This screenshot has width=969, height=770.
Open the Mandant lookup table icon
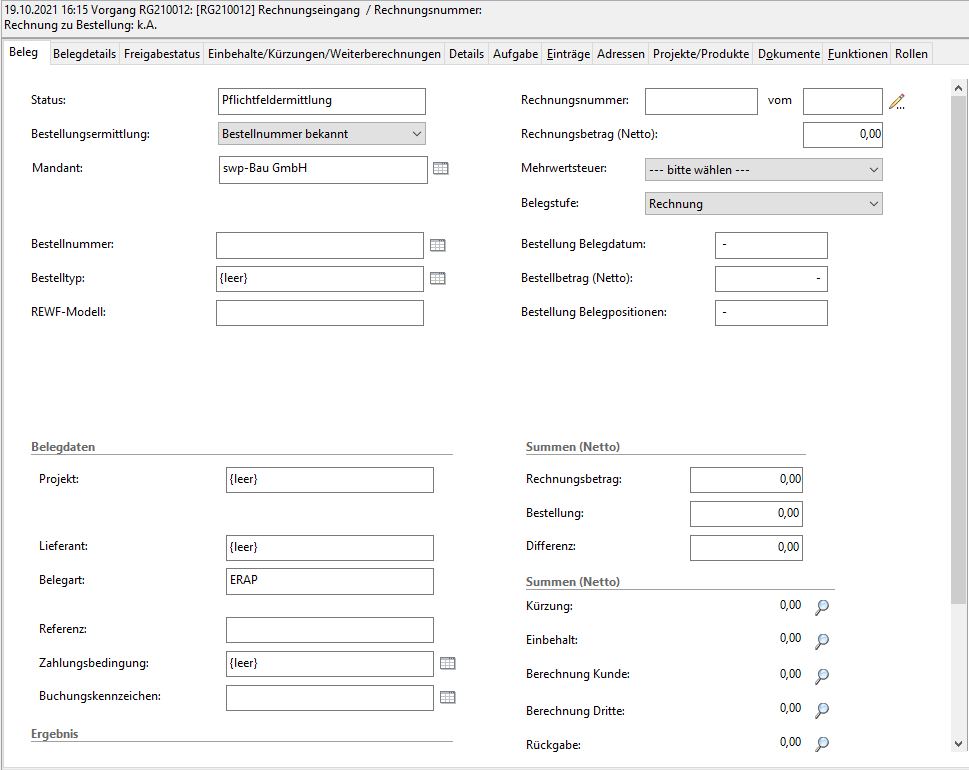(441, 168)
